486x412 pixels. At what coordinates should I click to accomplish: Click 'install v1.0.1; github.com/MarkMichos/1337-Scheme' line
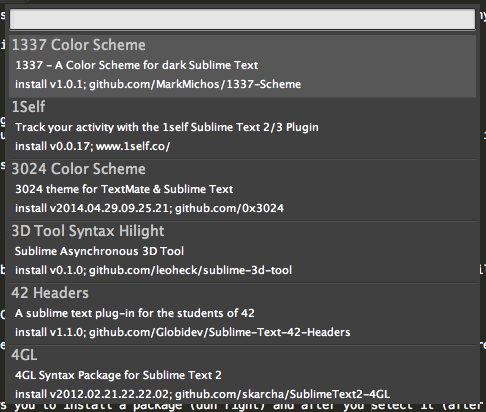[158, 84]
